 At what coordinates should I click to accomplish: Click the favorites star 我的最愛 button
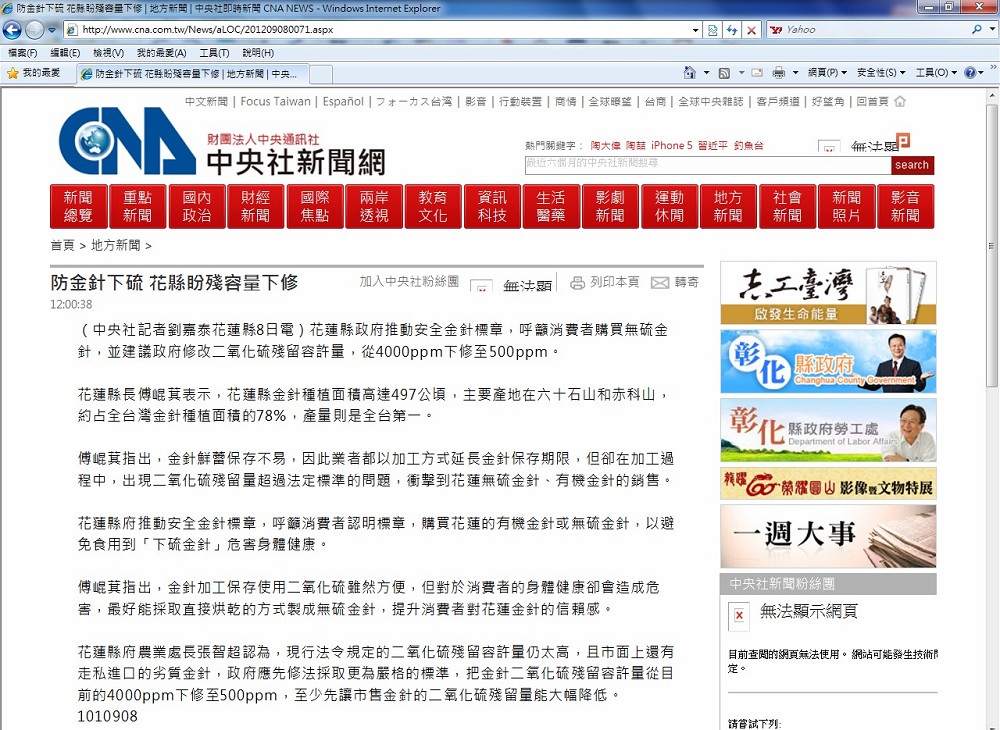pyautogui.click(x=33, y=73)
